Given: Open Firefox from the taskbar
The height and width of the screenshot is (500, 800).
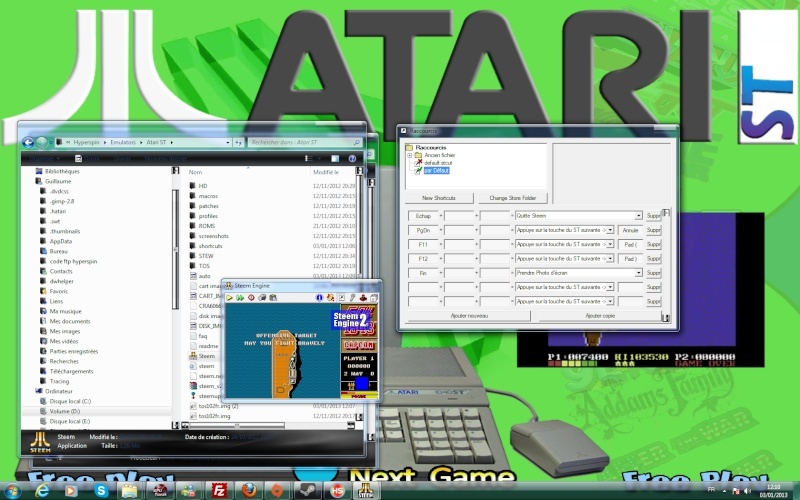Looking at the screenshot, I should click(x=248, y=491).
